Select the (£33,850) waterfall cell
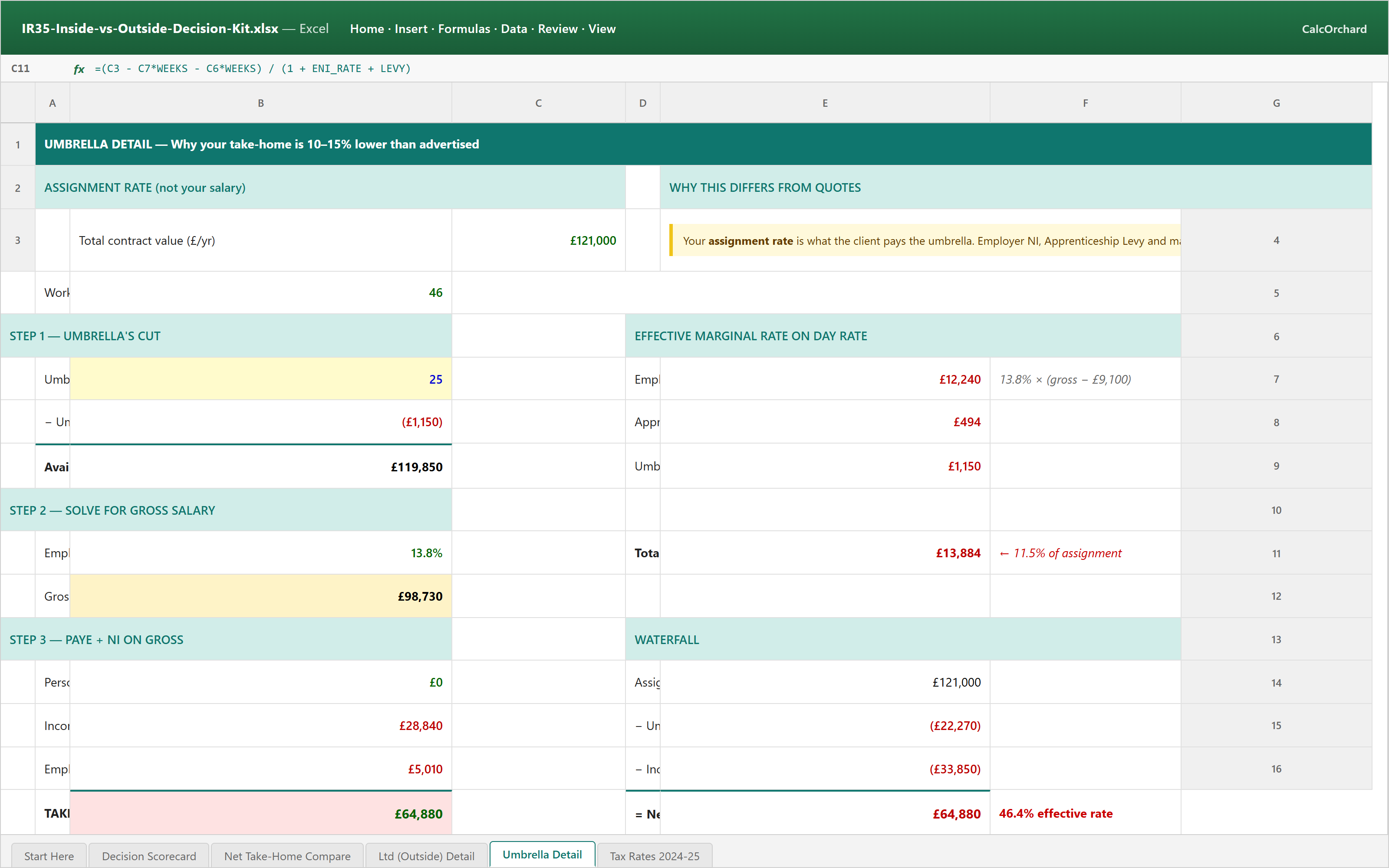This screenshot has height=868, width=1389. 825,769
